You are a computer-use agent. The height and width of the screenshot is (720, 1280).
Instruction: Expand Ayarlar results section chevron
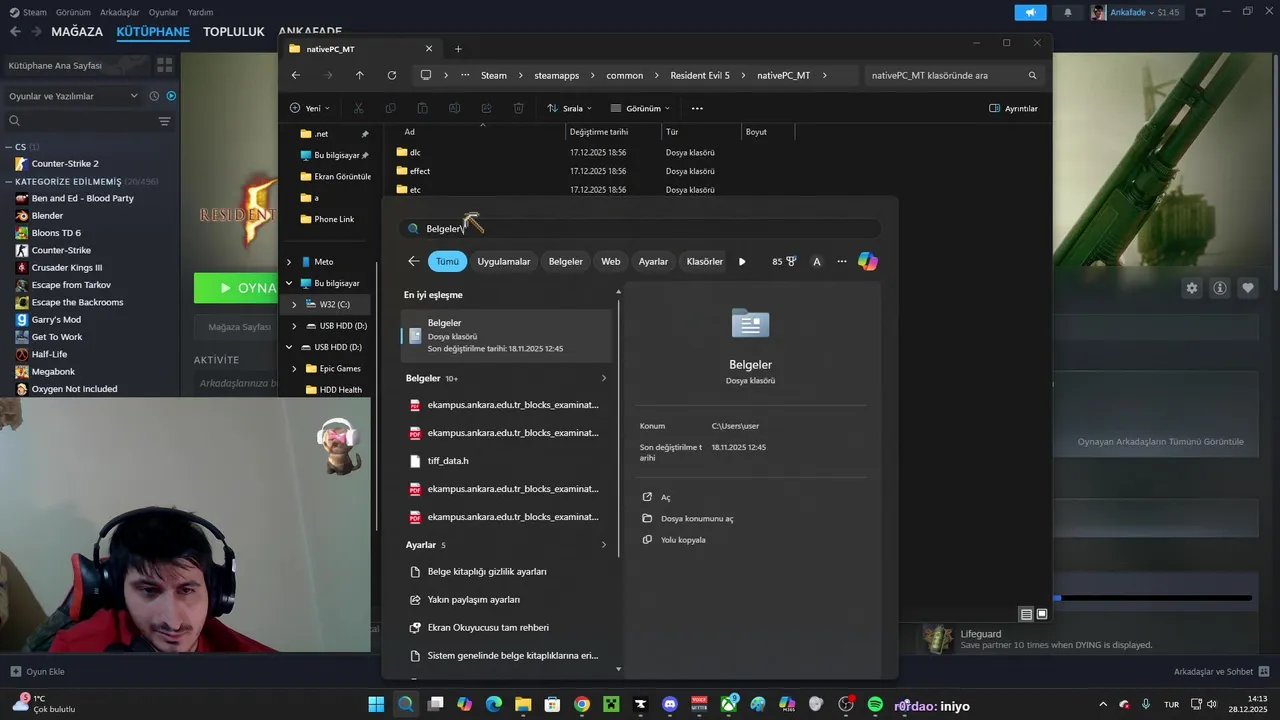[604, 545]
